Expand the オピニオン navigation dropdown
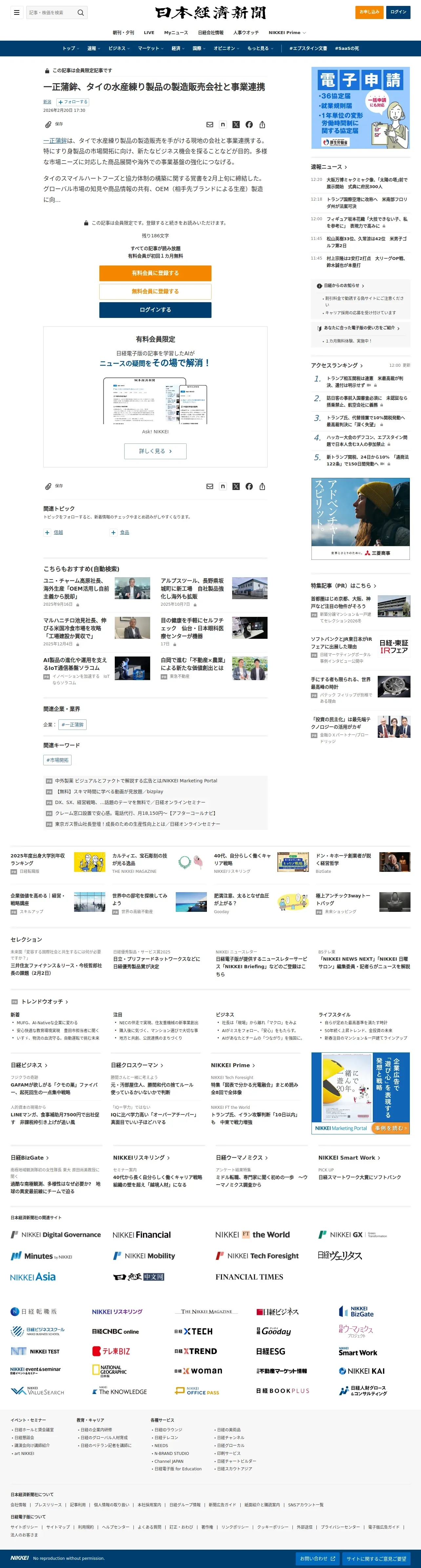This screenshot has height=1568, width=421. (227, 49)
